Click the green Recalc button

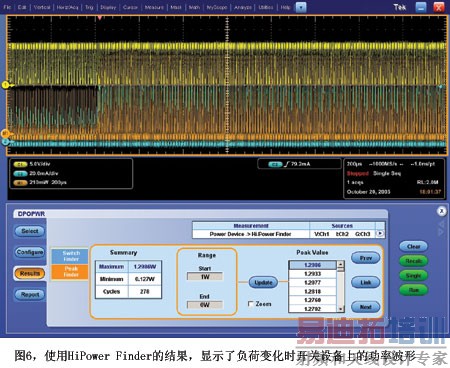(x=413, y=261)
